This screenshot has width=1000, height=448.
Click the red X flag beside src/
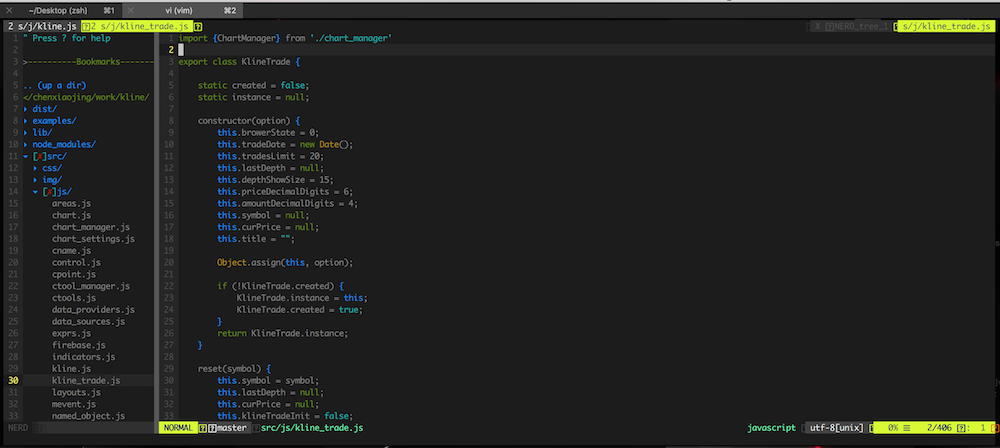pos(40,156)
